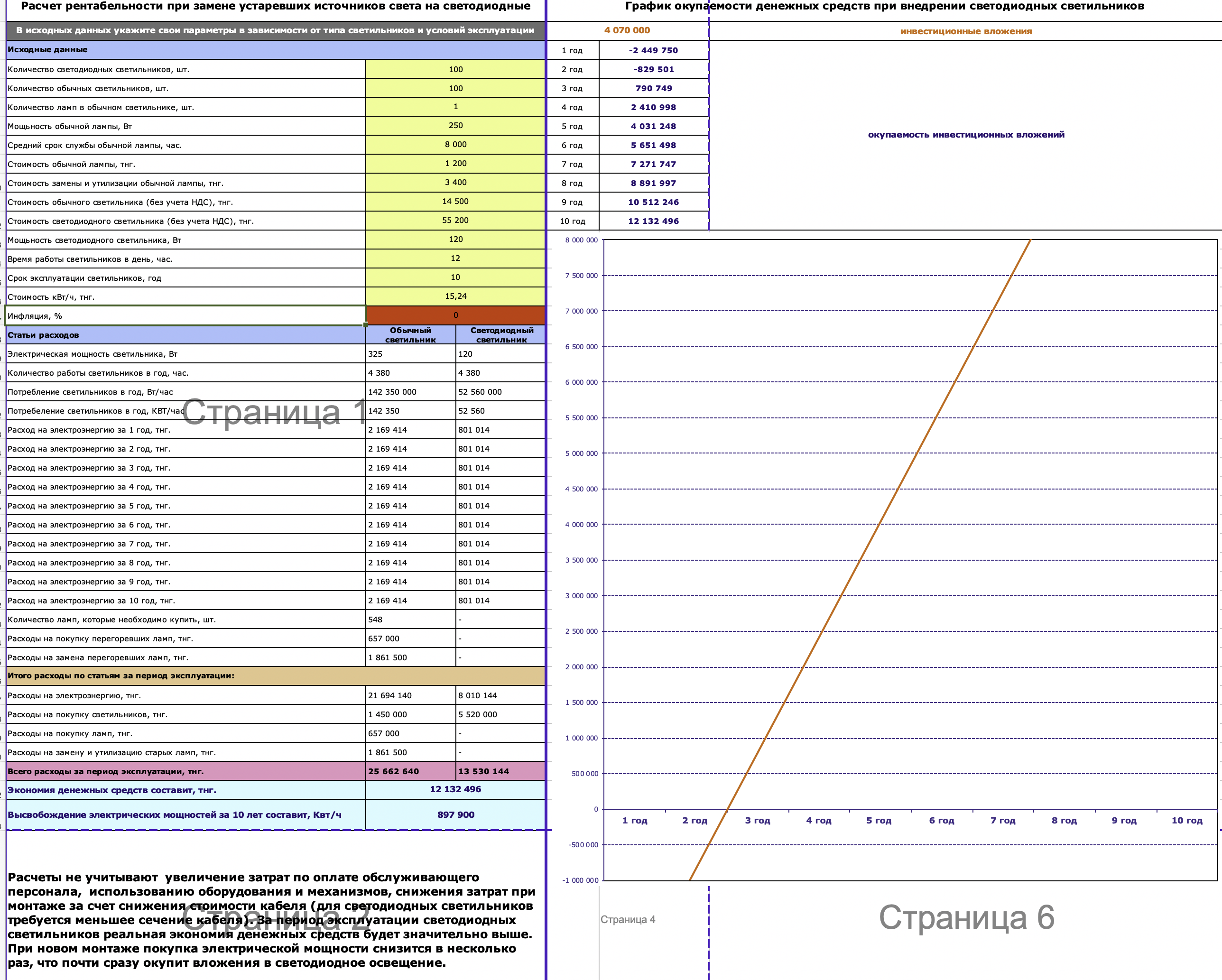The image size is (1222, 980).
Task: Select the 'Инфляция, %' label cell
Action: pos(185,316)
